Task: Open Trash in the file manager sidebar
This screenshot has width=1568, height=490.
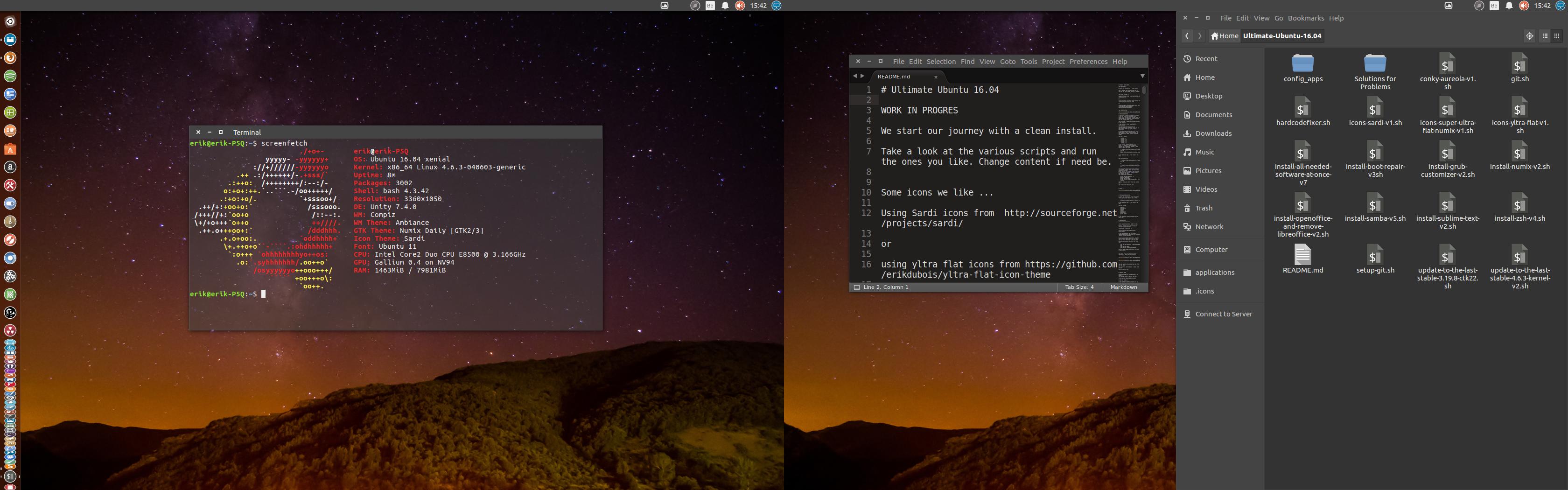Action: point(1204,208)
